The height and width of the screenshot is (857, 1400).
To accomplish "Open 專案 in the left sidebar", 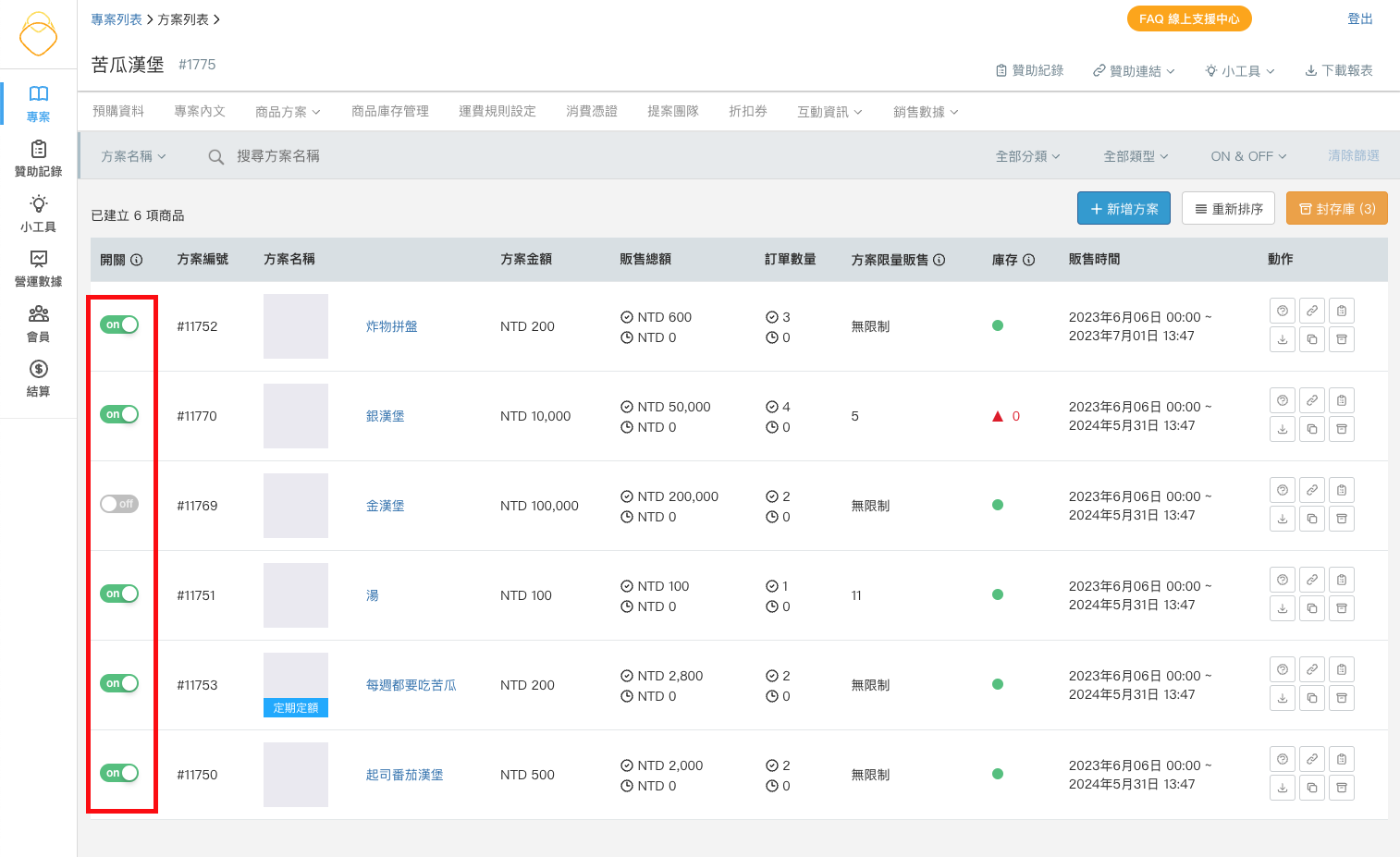I will (x=38, y=104).
